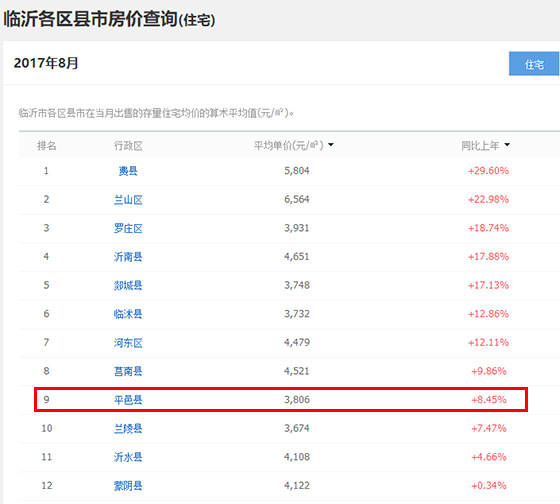Open the 郯城县 district link
This screenshot has width=560, height=504.
pyautogui.click(x=128, y=285)
